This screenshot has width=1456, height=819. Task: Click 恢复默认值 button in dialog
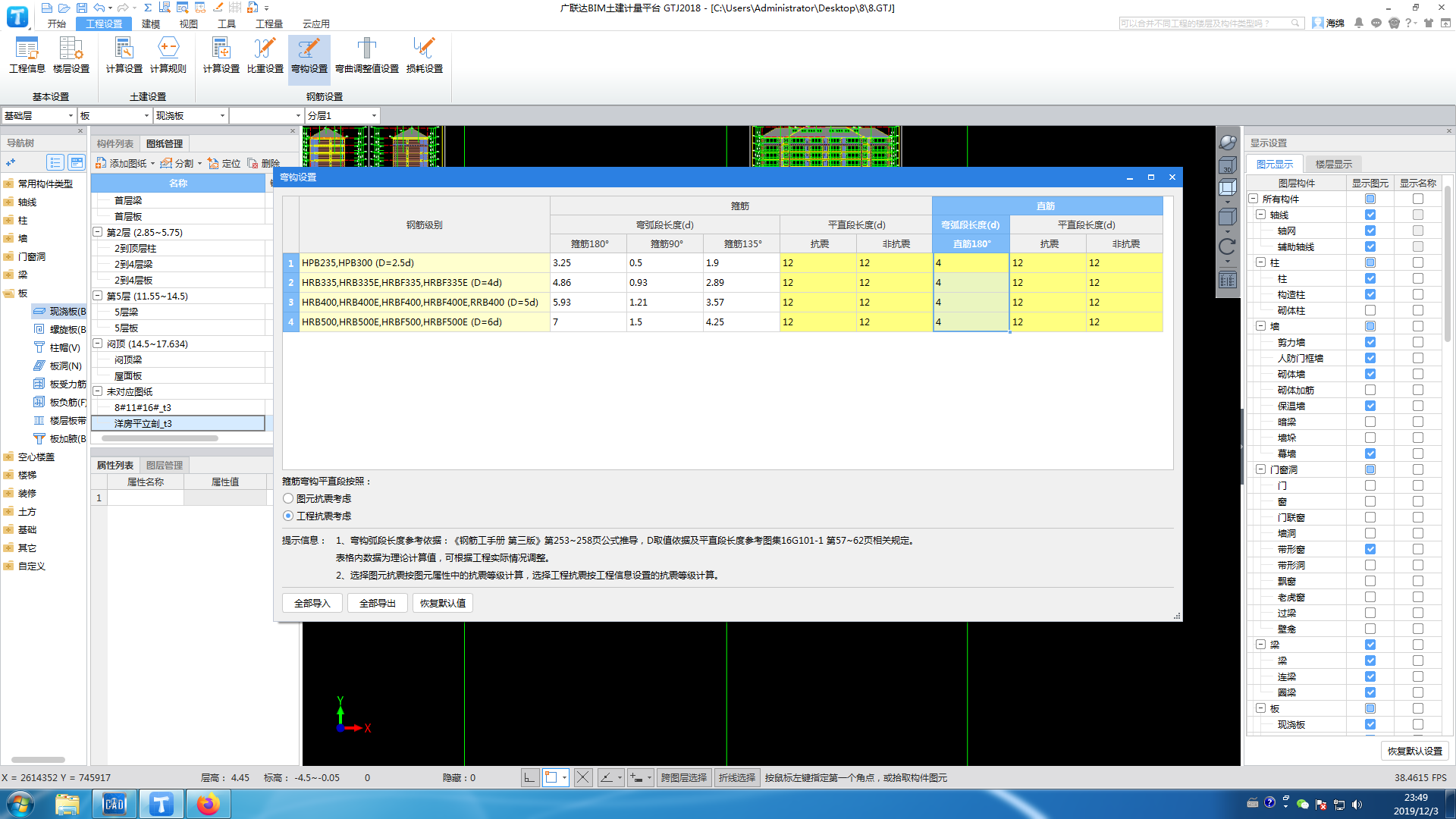(443, 603)
